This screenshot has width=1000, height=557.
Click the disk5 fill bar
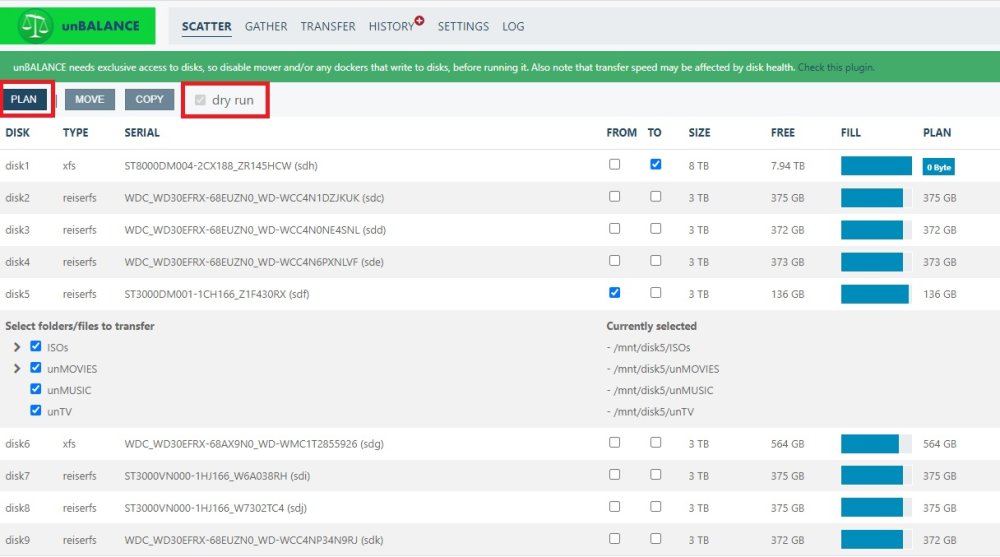point(876,294)
